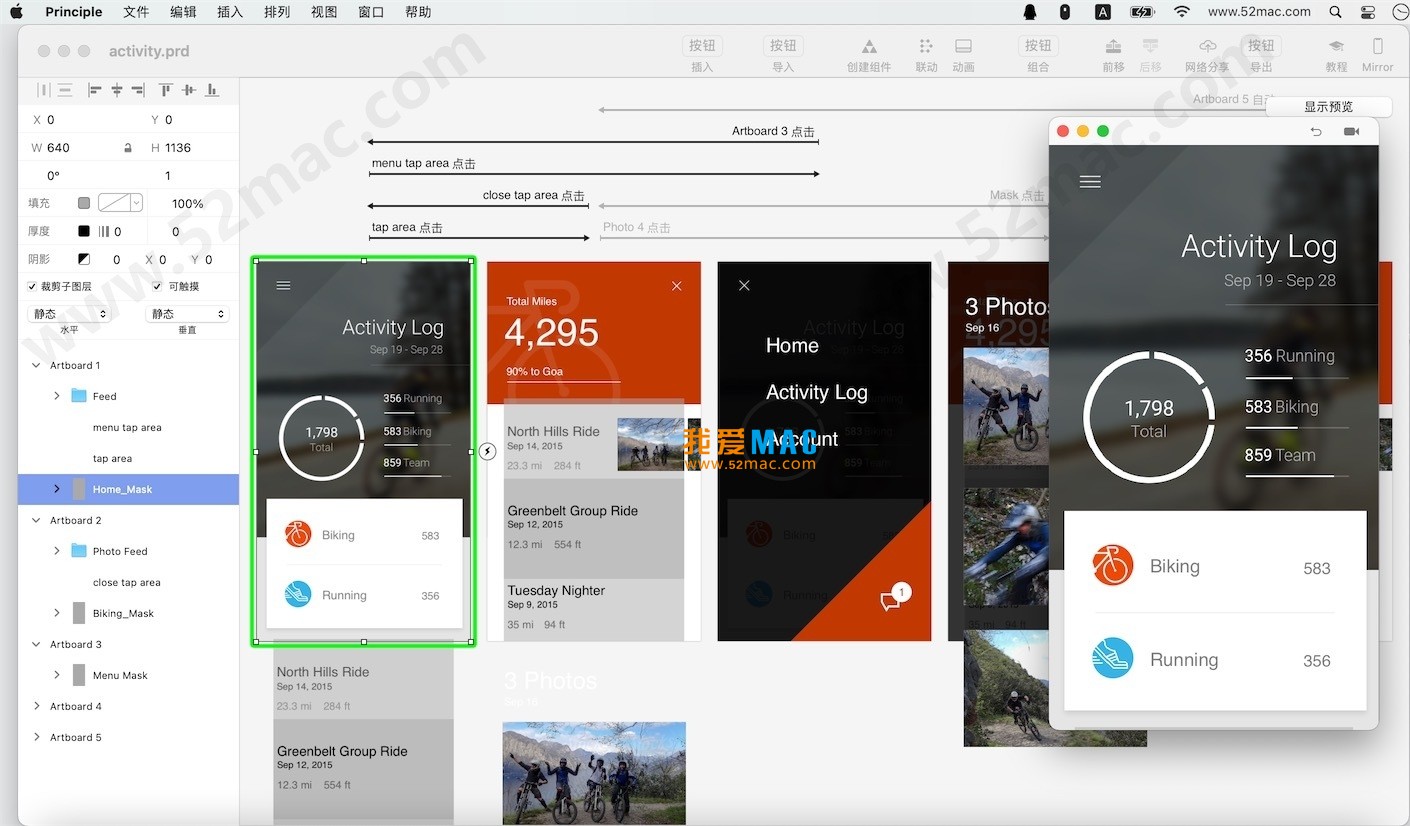1410x826 pixels.
Task: Click the gray fill color swatch
Action: tap(84, 203)
